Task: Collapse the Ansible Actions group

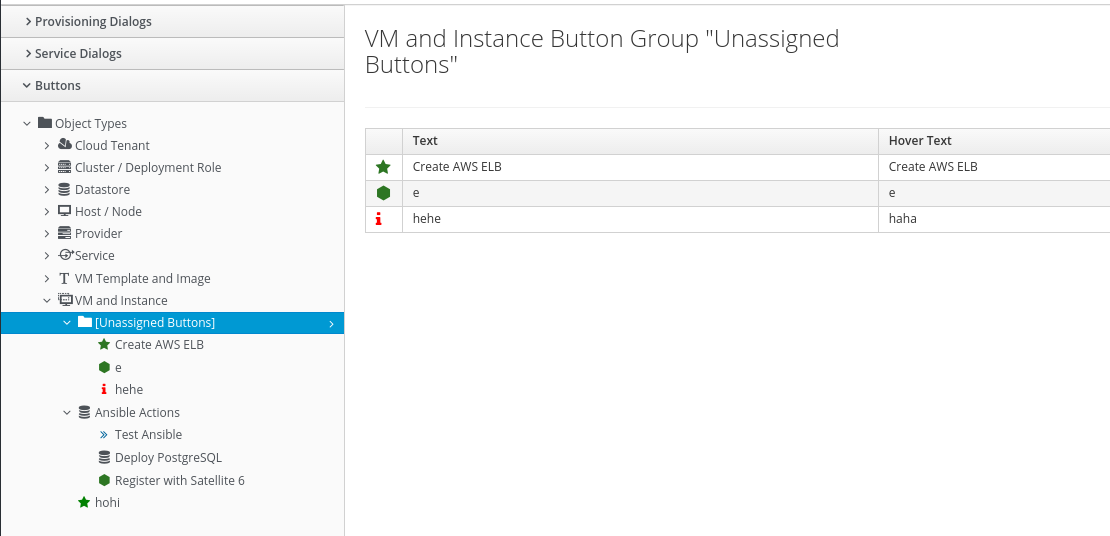Action: point(66,412)
